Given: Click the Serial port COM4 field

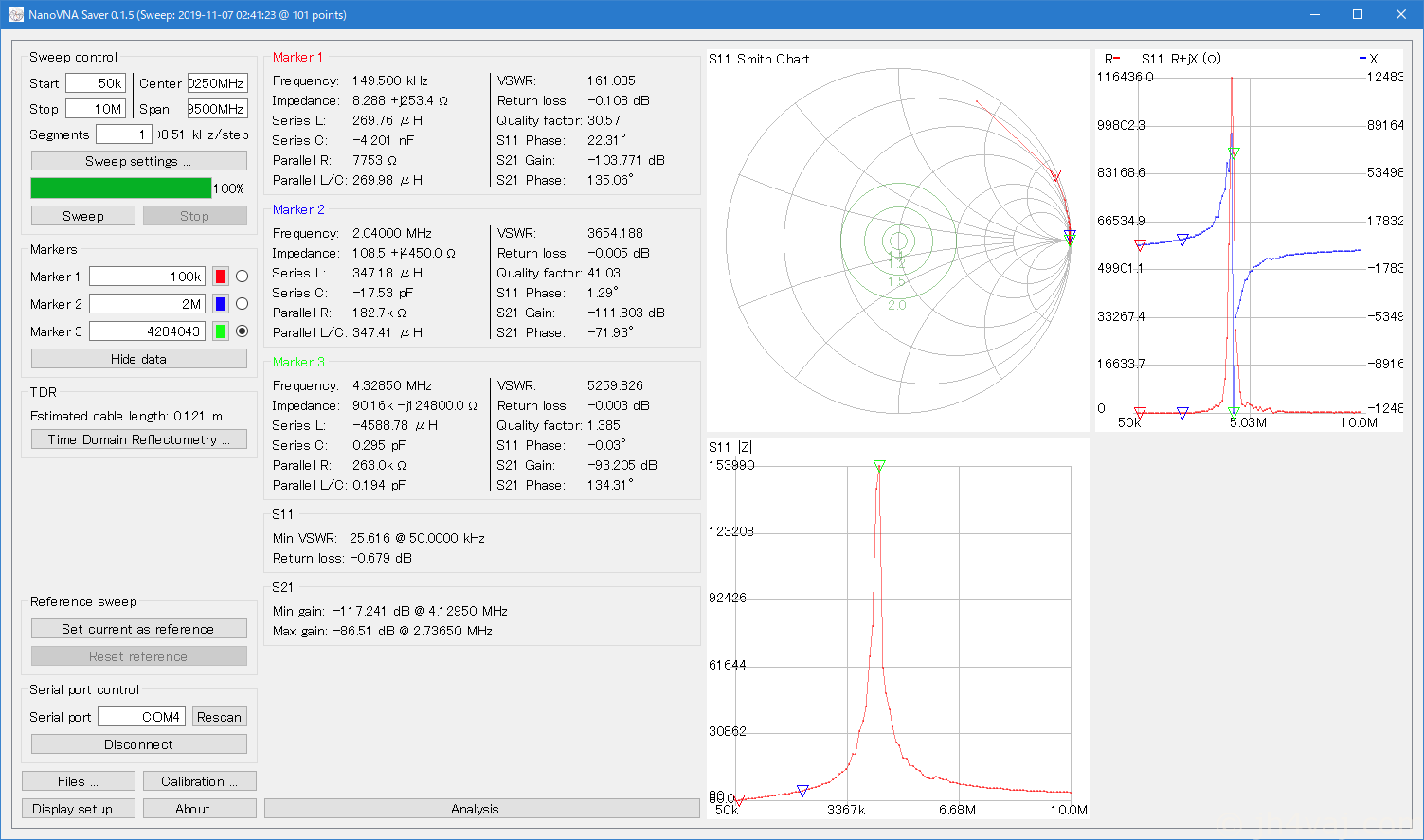Looking at the screenshot, I should (x=141, y=717).
